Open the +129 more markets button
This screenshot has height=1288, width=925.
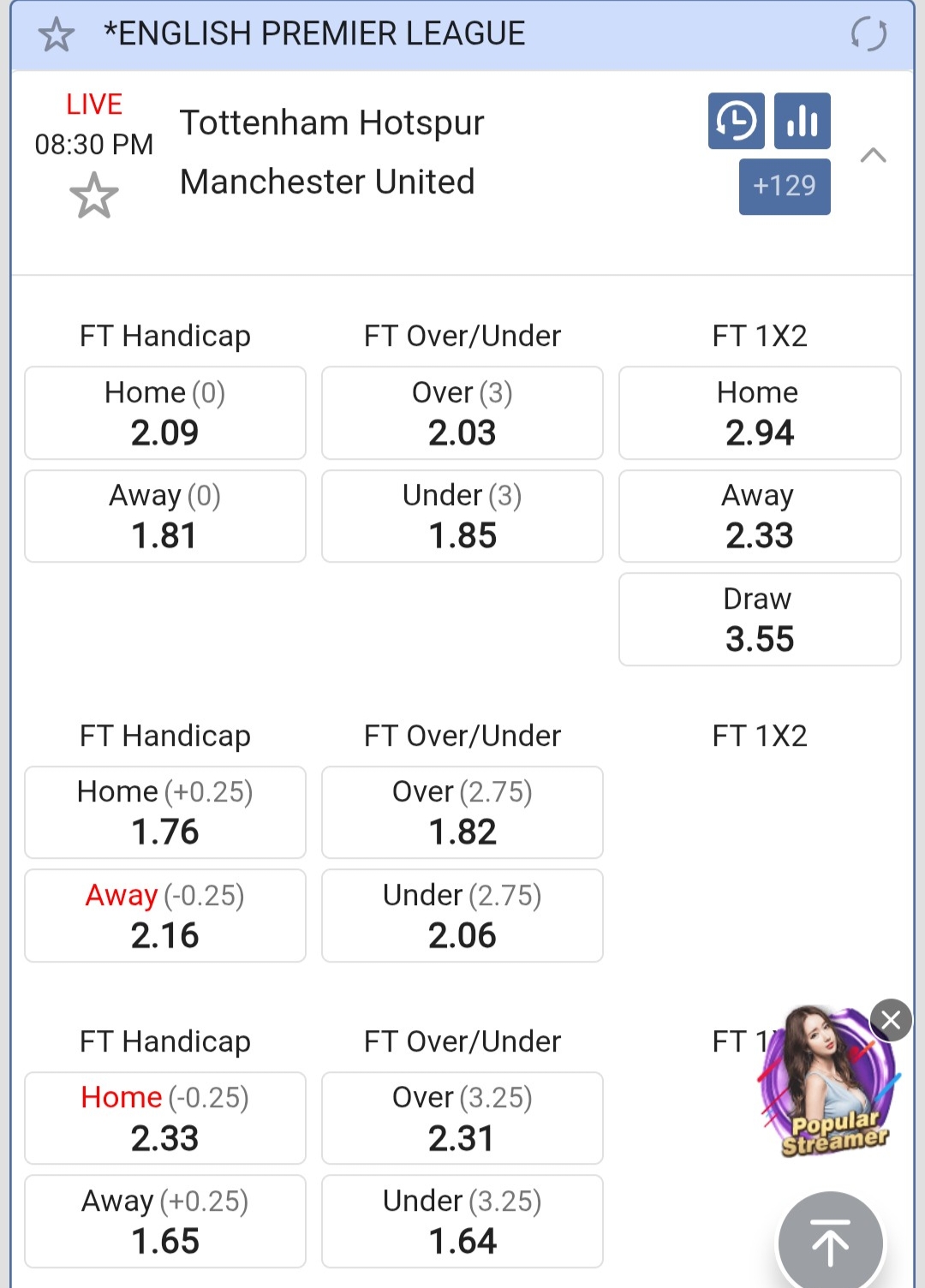[x=785, y=186]
